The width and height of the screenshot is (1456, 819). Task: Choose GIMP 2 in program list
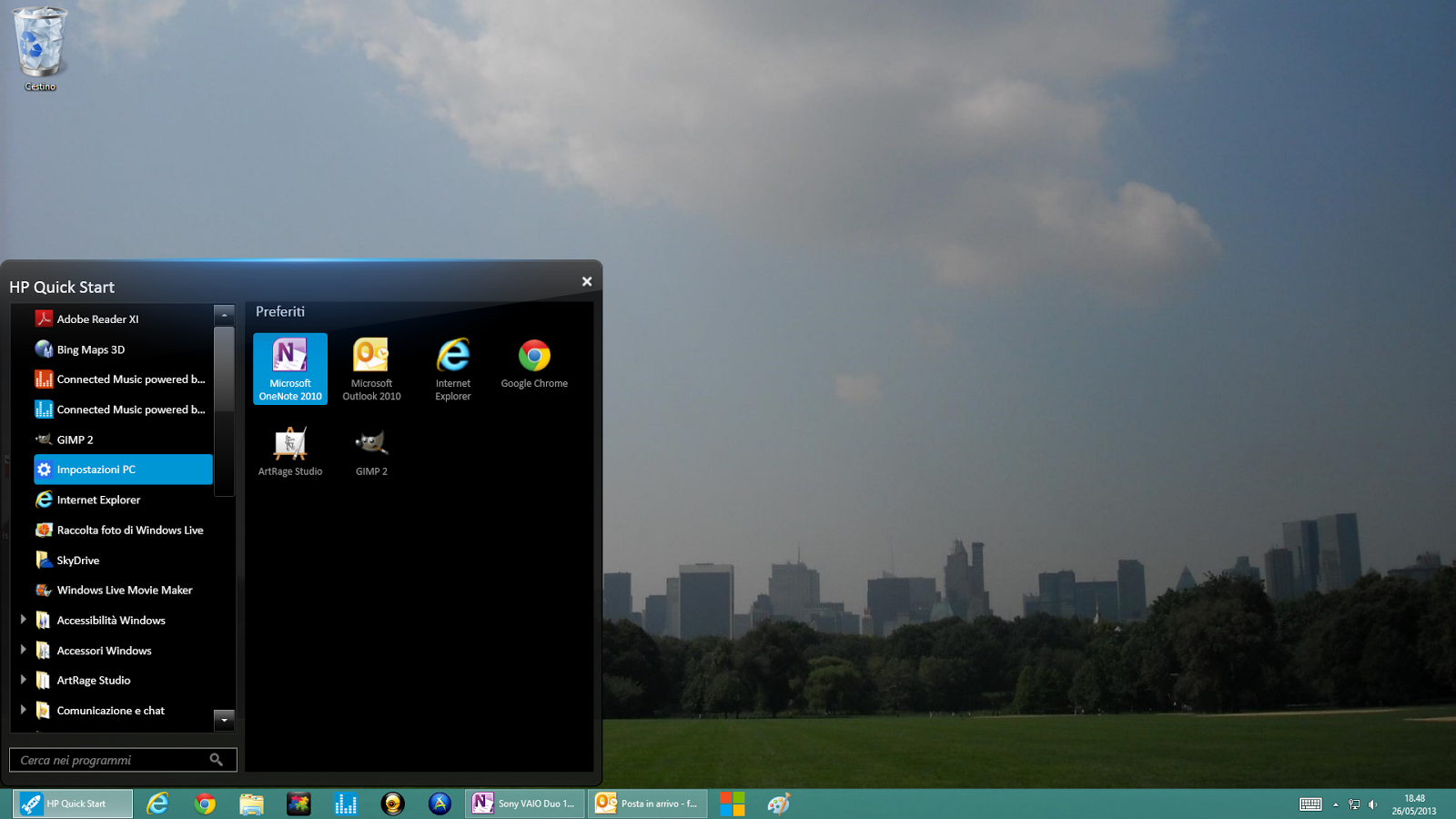(123, 440)
